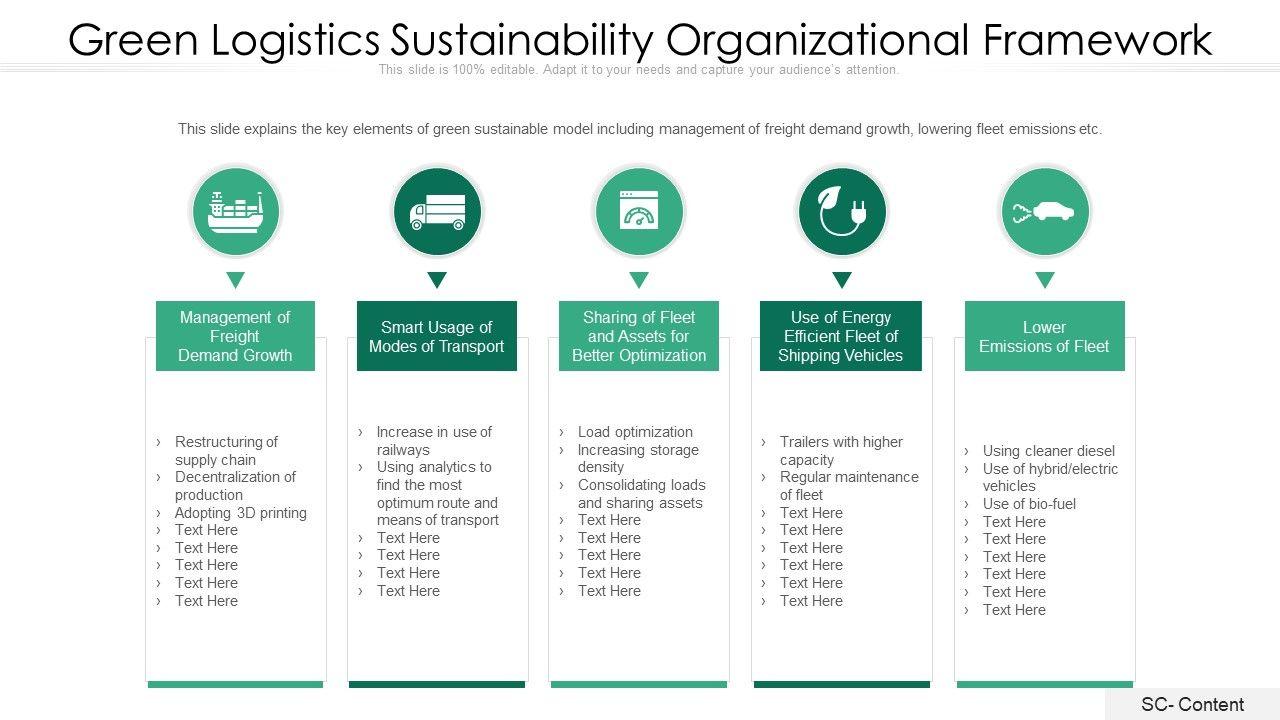Viewport: 1280px width, 720px height.
Task: Click arrow below the leaf plug icon
Action: (x=841, y=280)
